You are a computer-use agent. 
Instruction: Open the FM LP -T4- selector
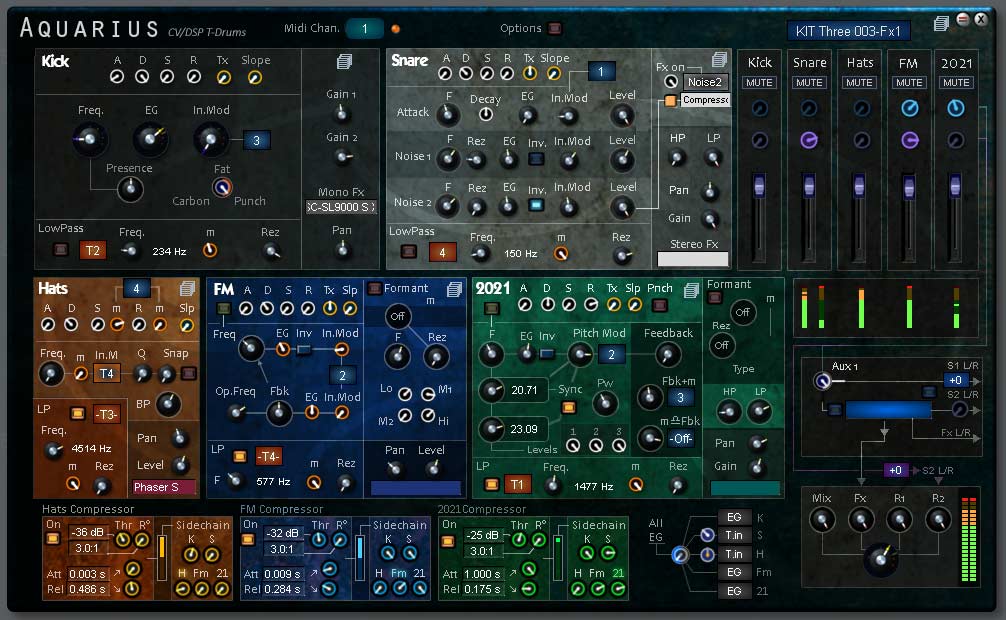pos(269,456)
